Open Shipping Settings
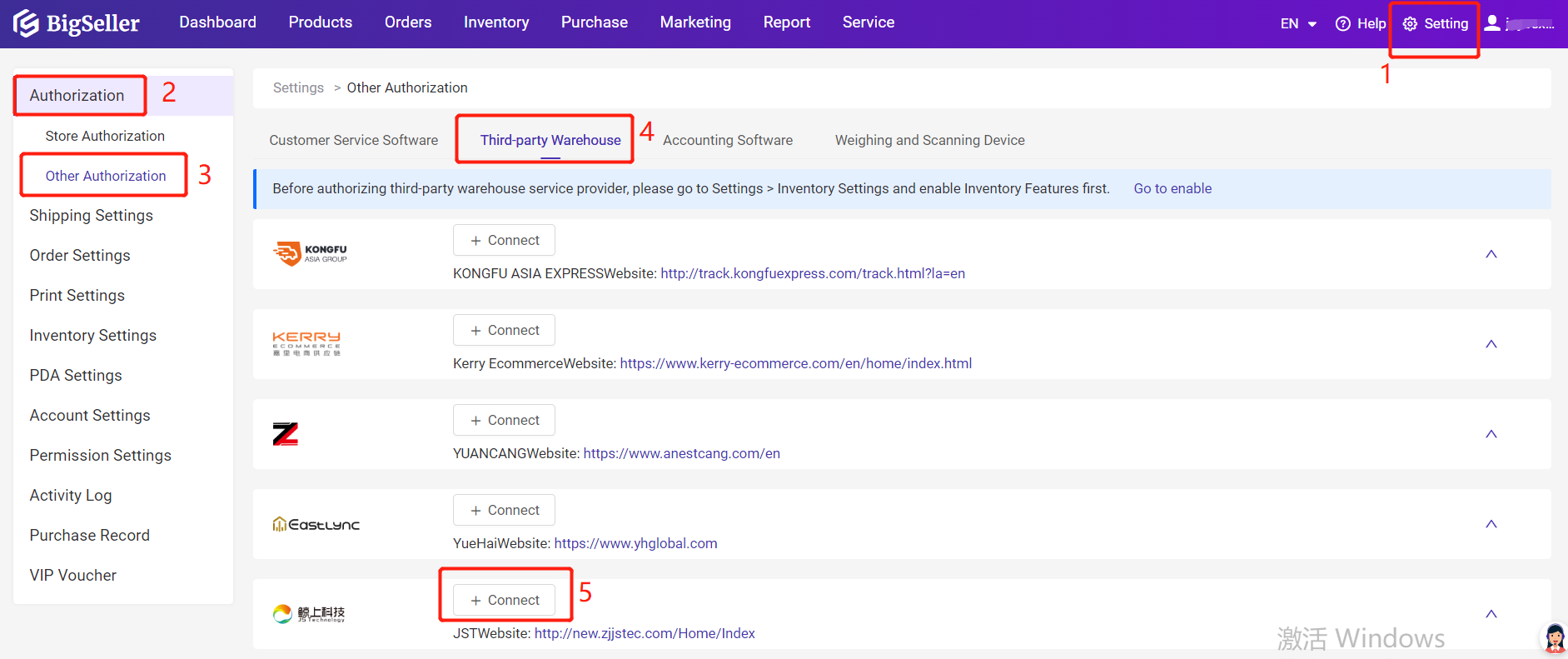1568x659 pixels. pos(92,215)
